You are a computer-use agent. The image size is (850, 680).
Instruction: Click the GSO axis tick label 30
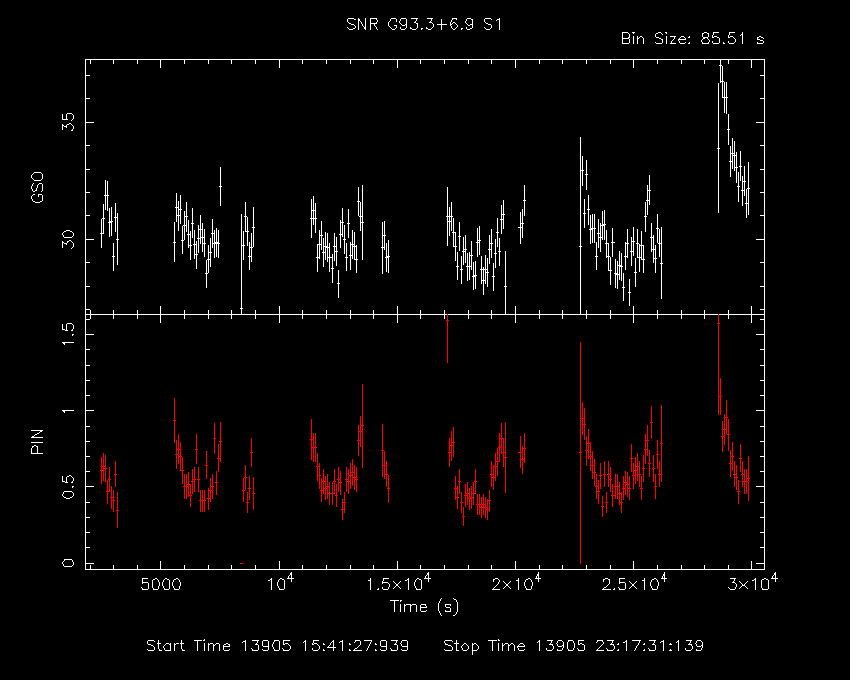68,239
